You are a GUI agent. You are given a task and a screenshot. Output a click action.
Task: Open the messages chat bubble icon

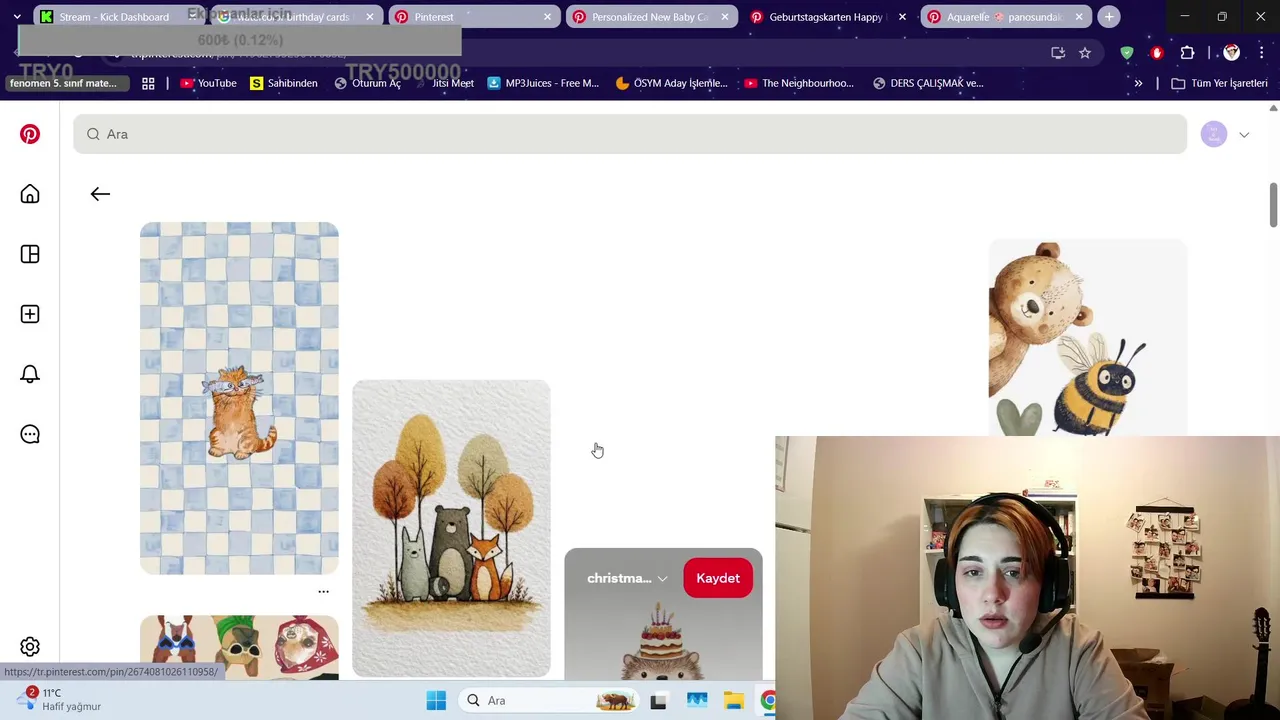click(30, 434)
